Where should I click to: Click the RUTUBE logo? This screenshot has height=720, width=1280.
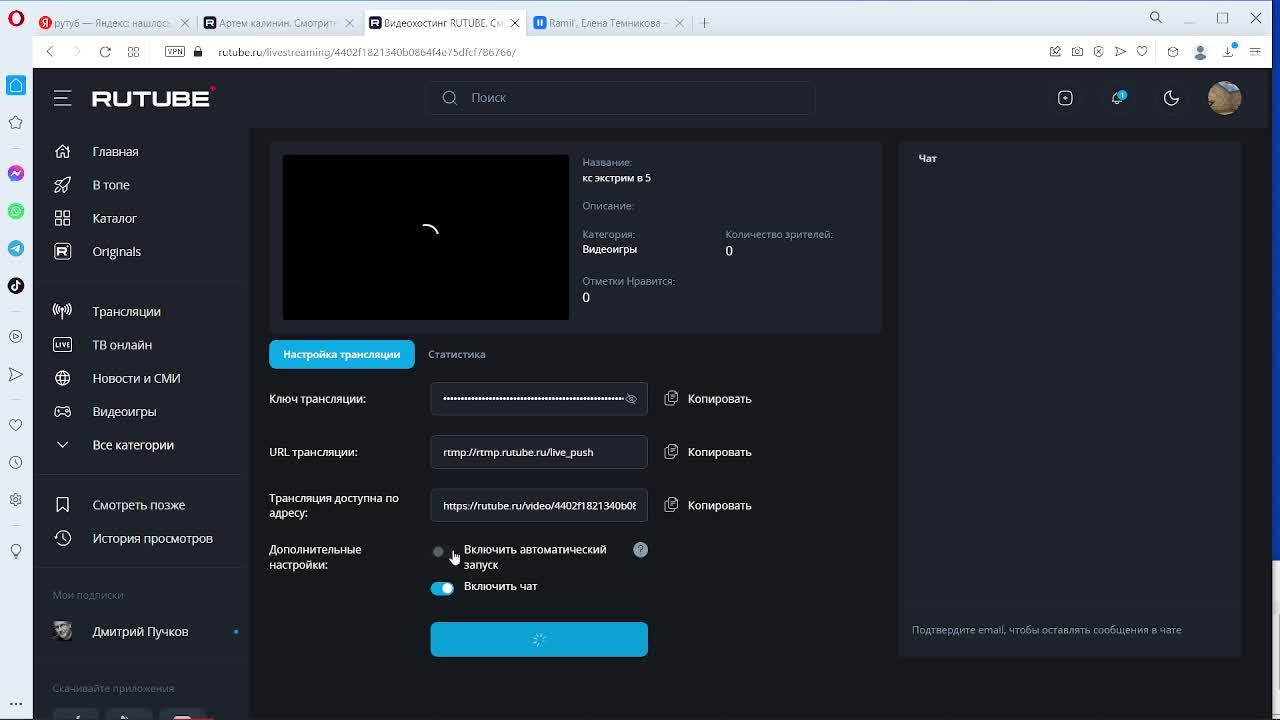[153, 98]
